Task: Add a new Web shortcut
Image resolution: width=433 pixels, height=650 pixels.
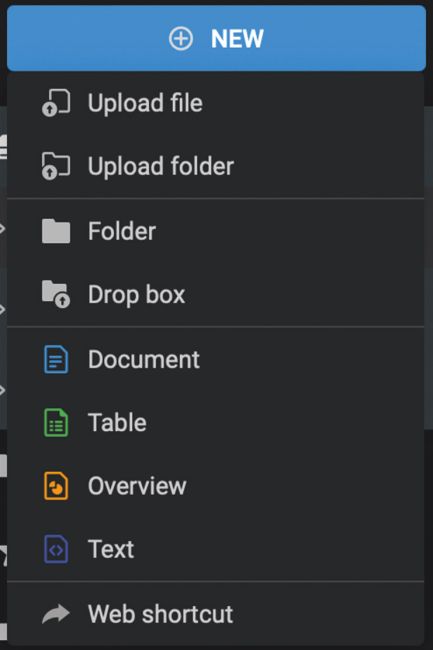Action: (215, 614)
